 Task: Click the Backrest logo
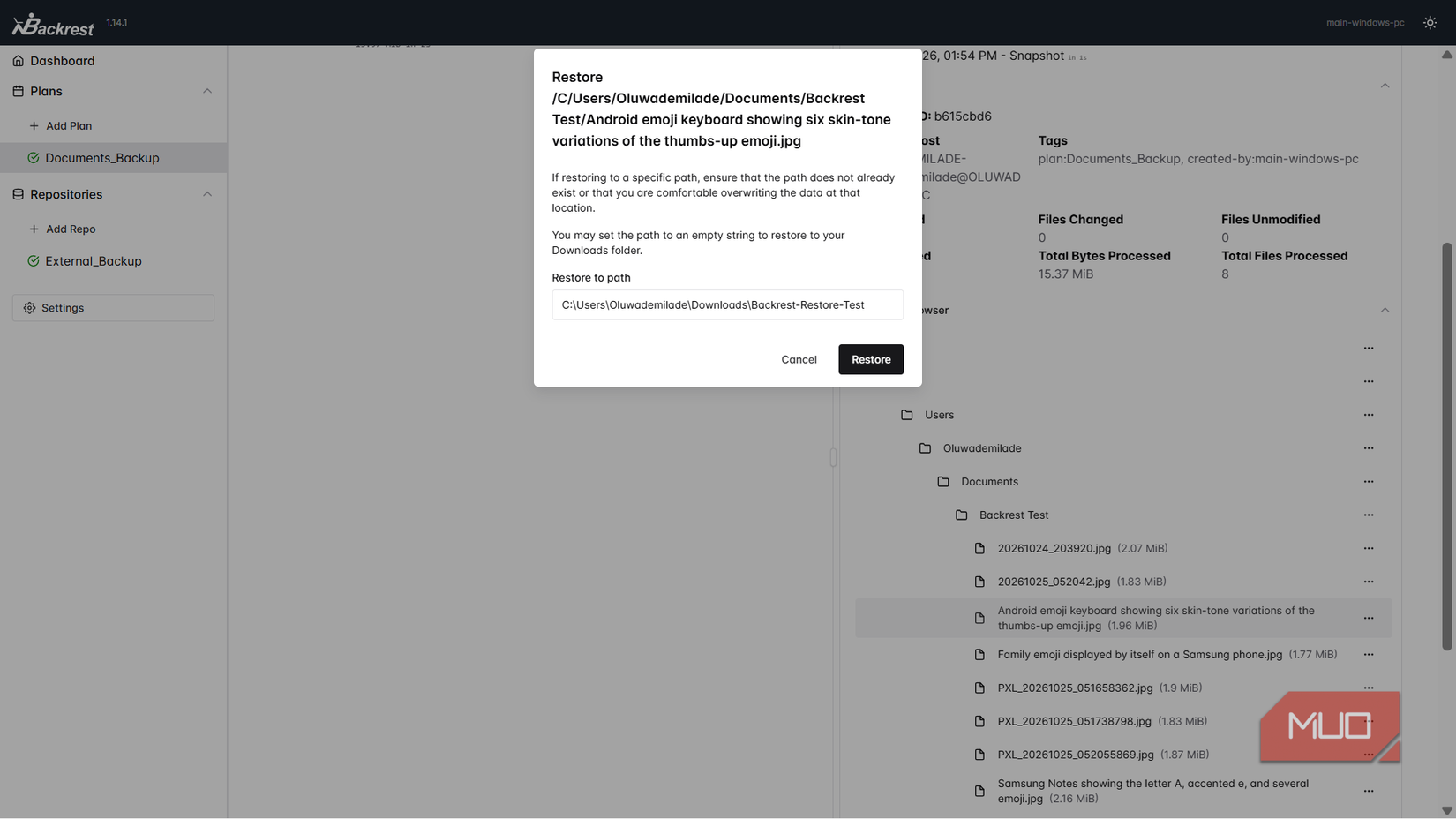[53, 24]
